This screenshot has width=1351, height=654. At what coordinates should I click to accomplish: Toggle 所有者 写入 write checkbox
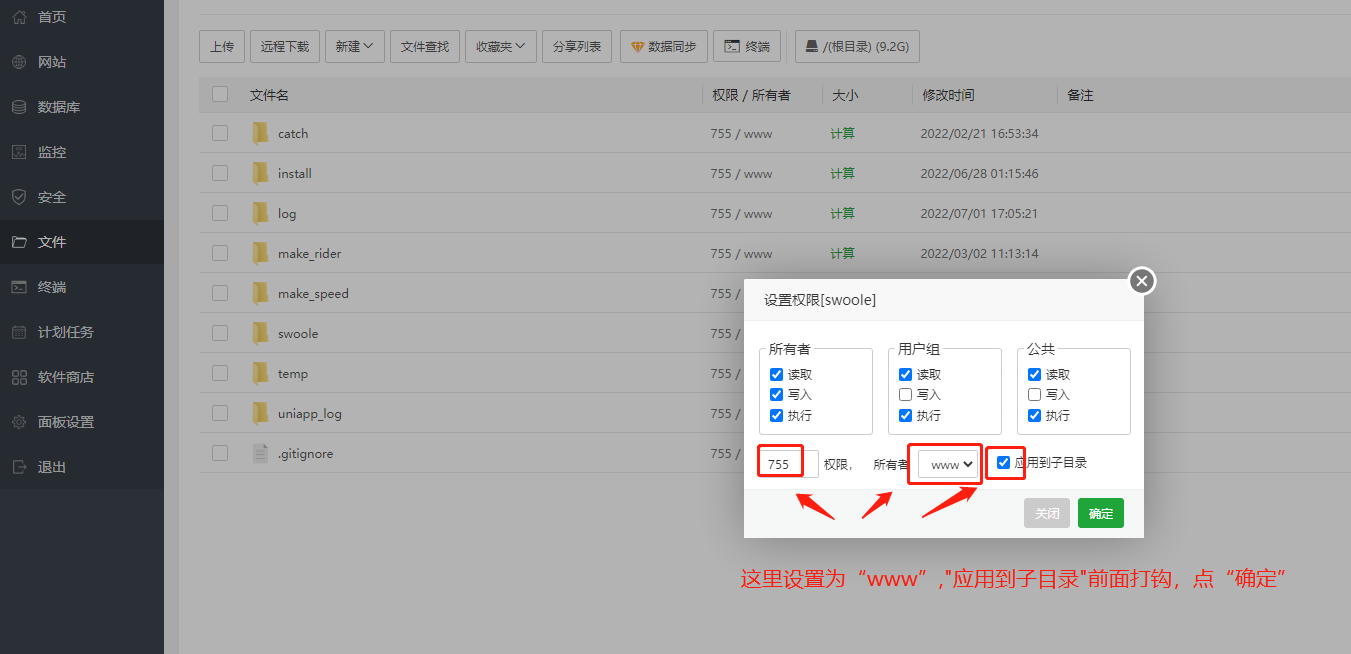[776, 394]
